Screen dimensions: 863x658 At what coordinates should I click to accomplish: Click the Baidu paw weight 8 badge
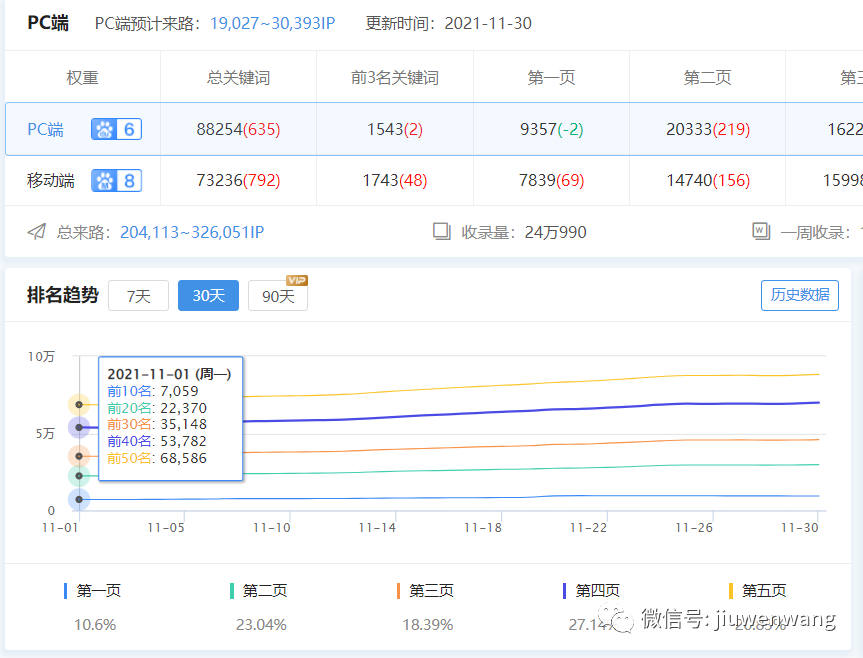[116, 181]
